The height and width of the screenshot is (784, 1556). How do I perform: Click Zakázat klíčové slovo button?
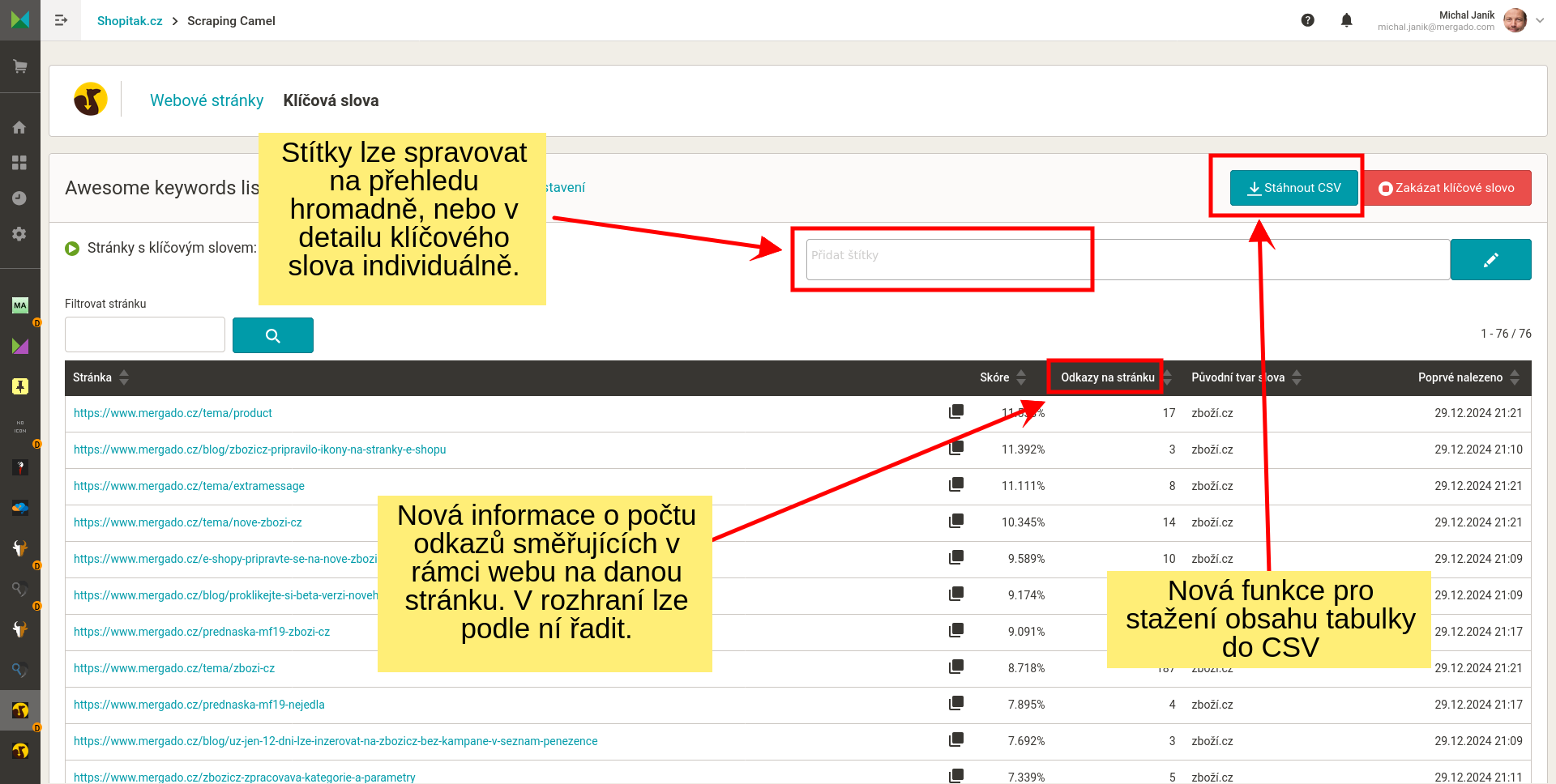click(x=1447, y=188)
